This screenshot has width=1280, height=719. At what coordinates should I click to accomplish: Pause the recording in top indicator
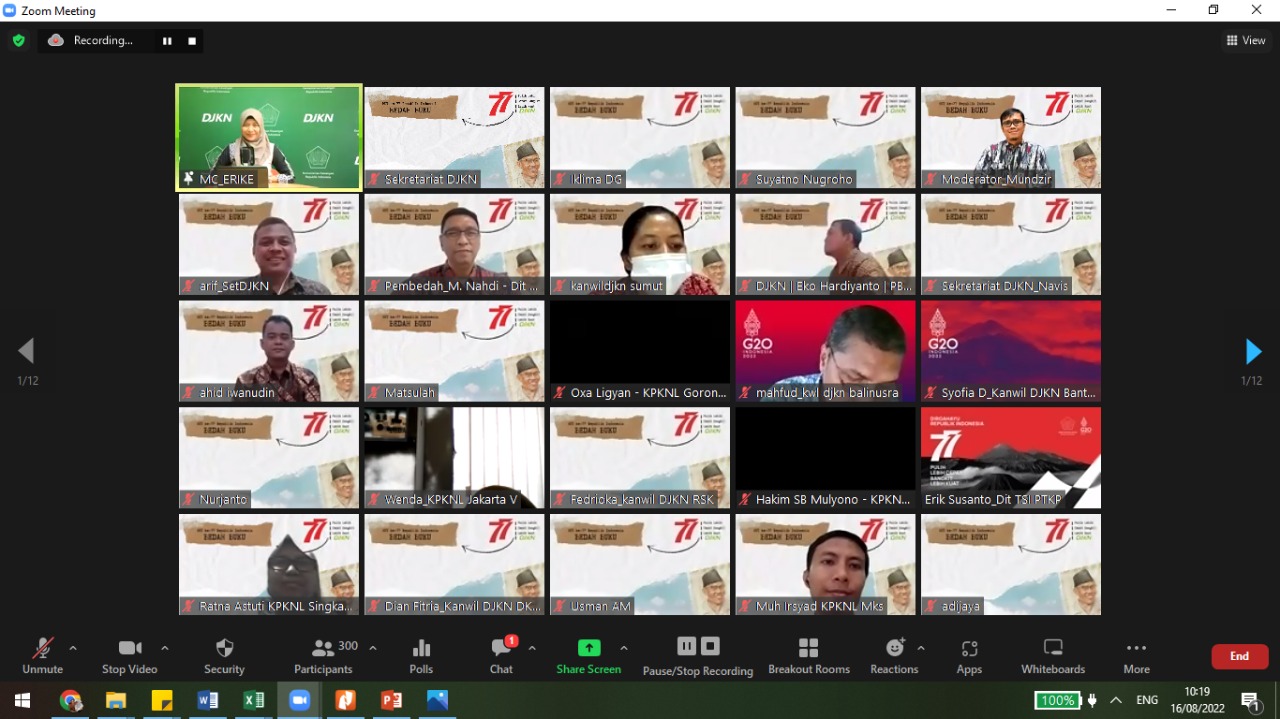(167, 41)
